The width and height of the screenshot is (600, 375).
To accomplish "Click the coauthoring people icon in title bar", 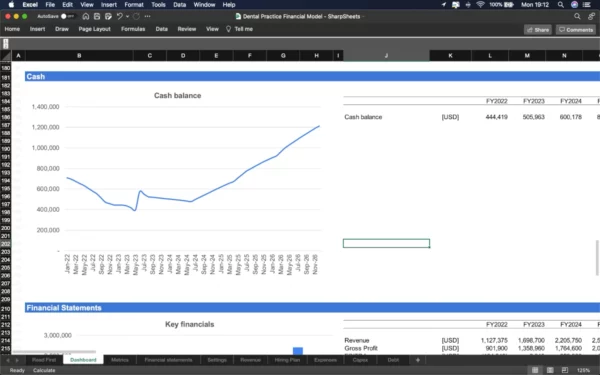I will pyautogui.click(x=592, y=16).
